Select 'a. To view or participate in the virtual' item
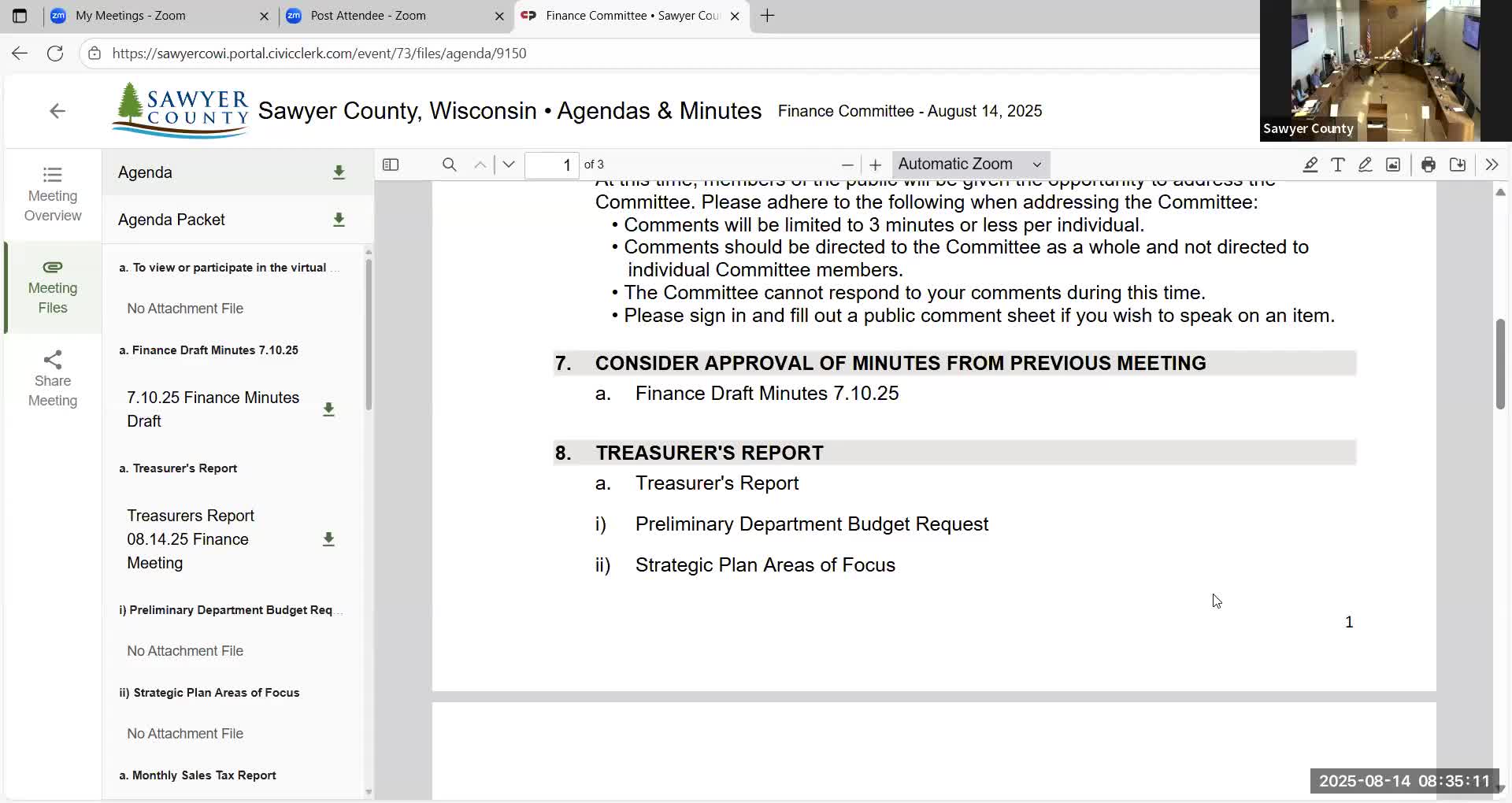Image resolution: width=1512 pixels, height=803 pixels. [x=228, y=268]
